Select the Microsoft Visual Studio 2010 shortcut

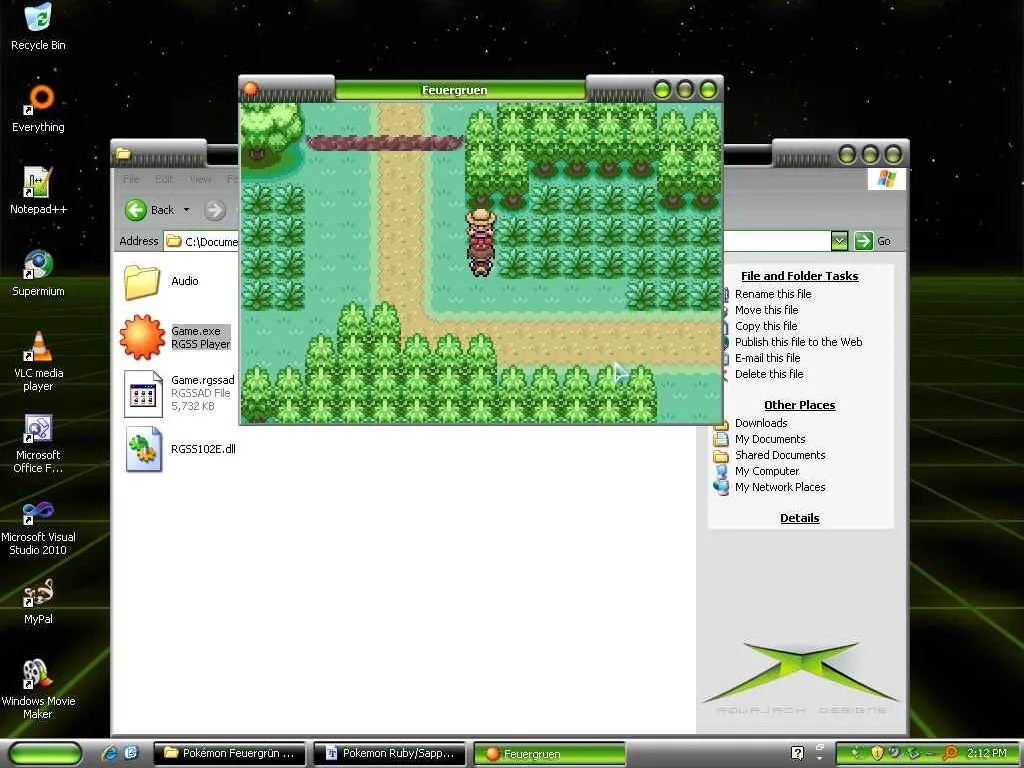click(38, 526)
